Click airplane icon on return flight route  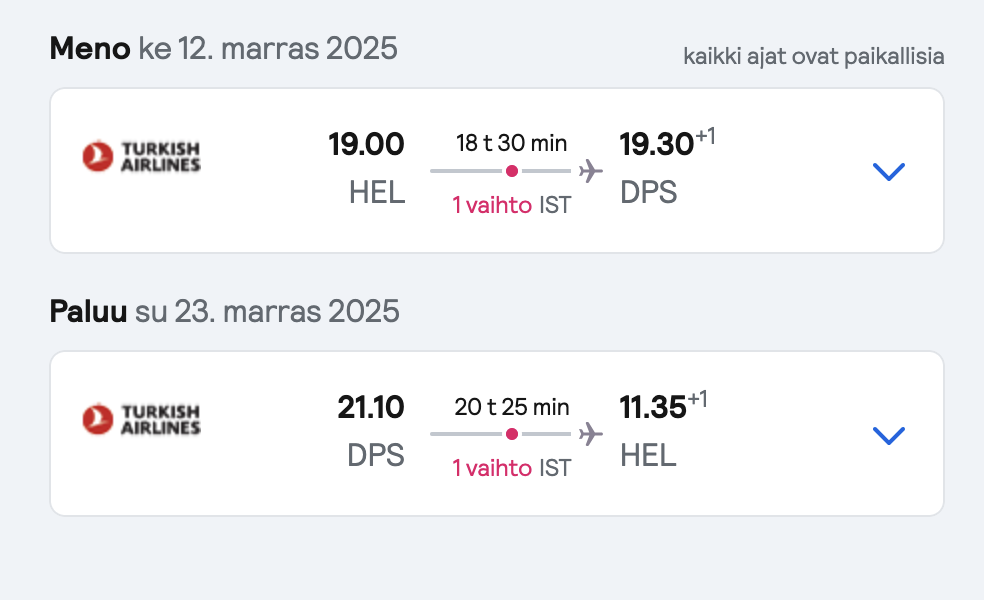(591, 434)
